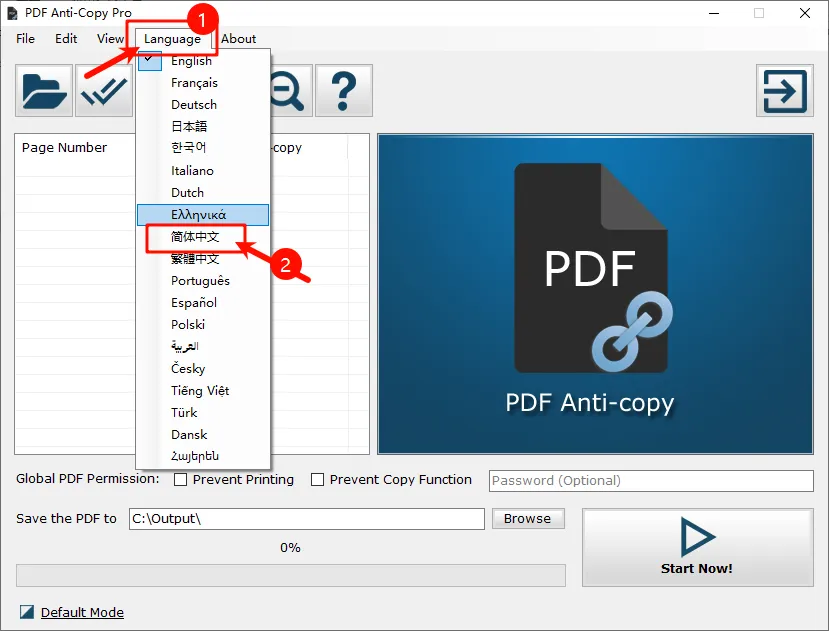829x631 pixels.
Task: Choose Português language
Action: click(203, 280)
